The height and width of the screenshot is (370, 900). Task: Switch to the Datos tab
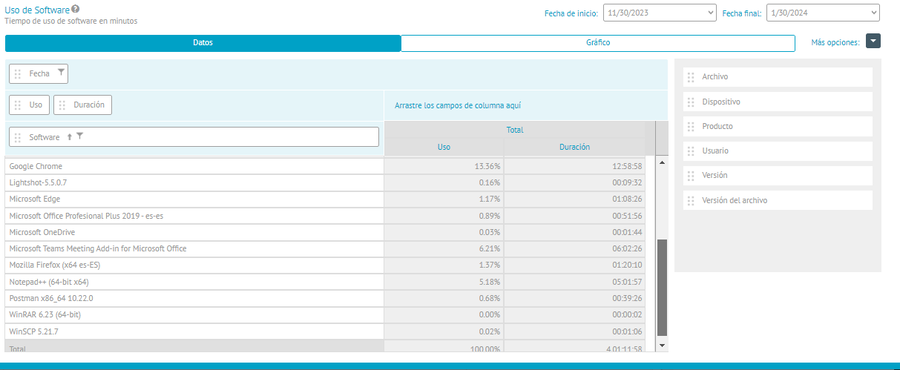click(x=203, y=43)
